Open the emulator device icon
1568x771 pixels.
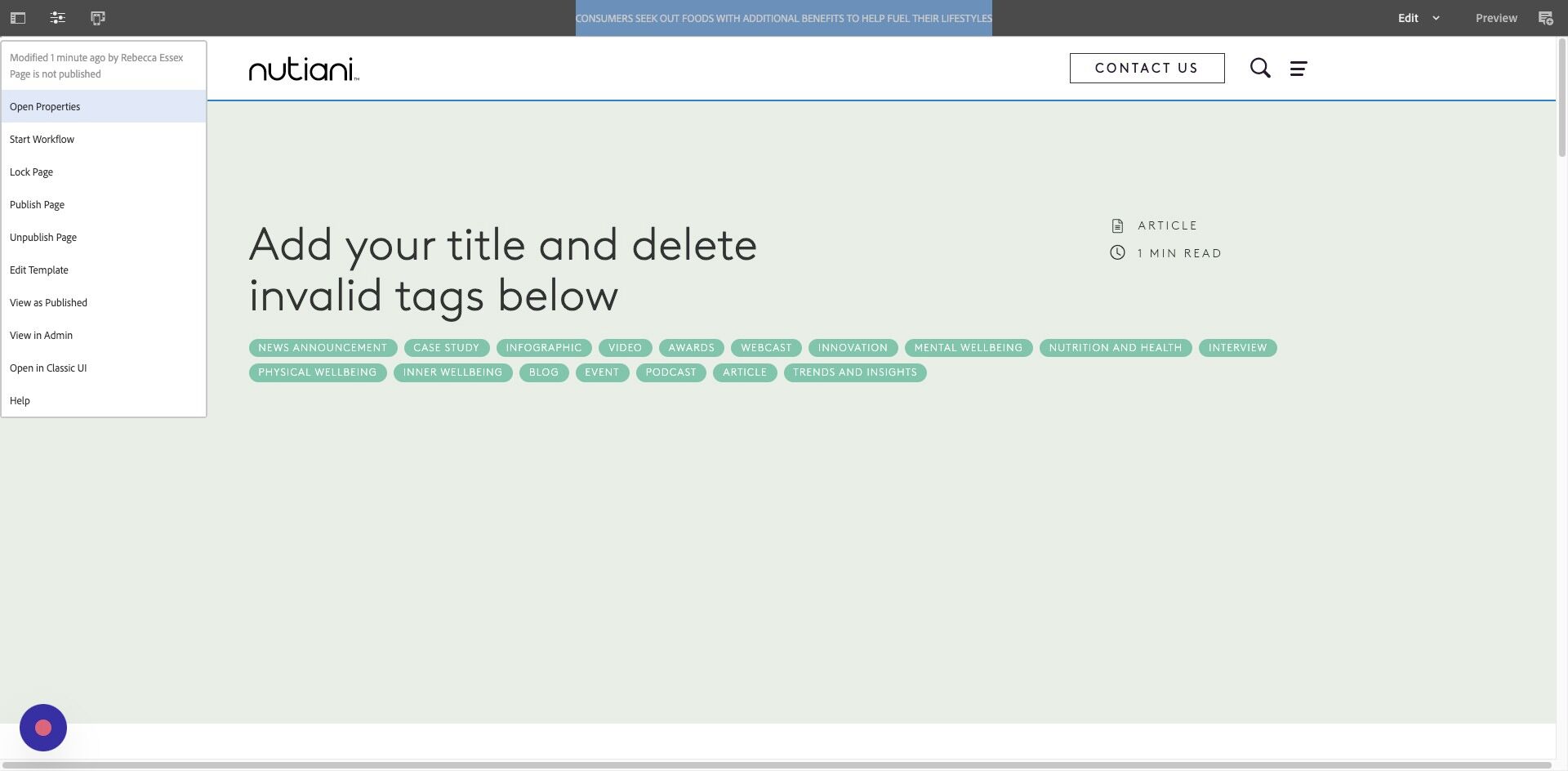coord(98,18)
